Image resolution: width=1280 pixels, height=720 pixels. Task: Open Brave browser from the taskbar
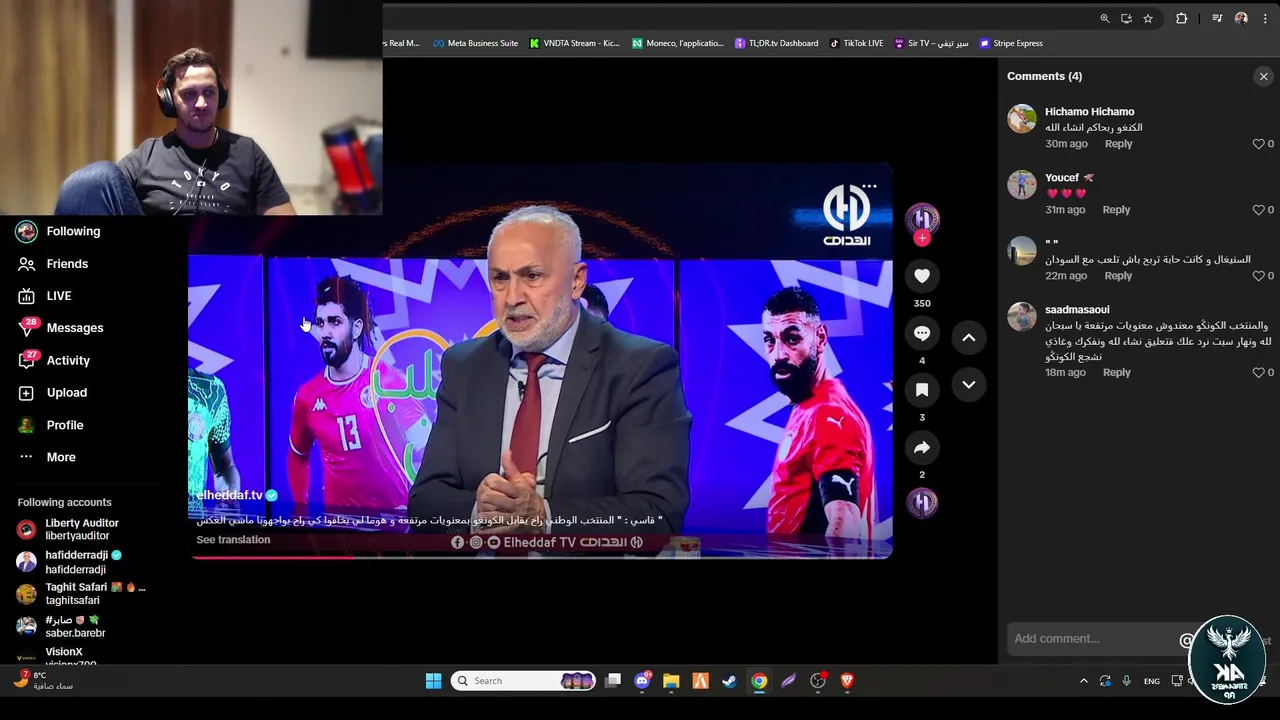point(848,681)
